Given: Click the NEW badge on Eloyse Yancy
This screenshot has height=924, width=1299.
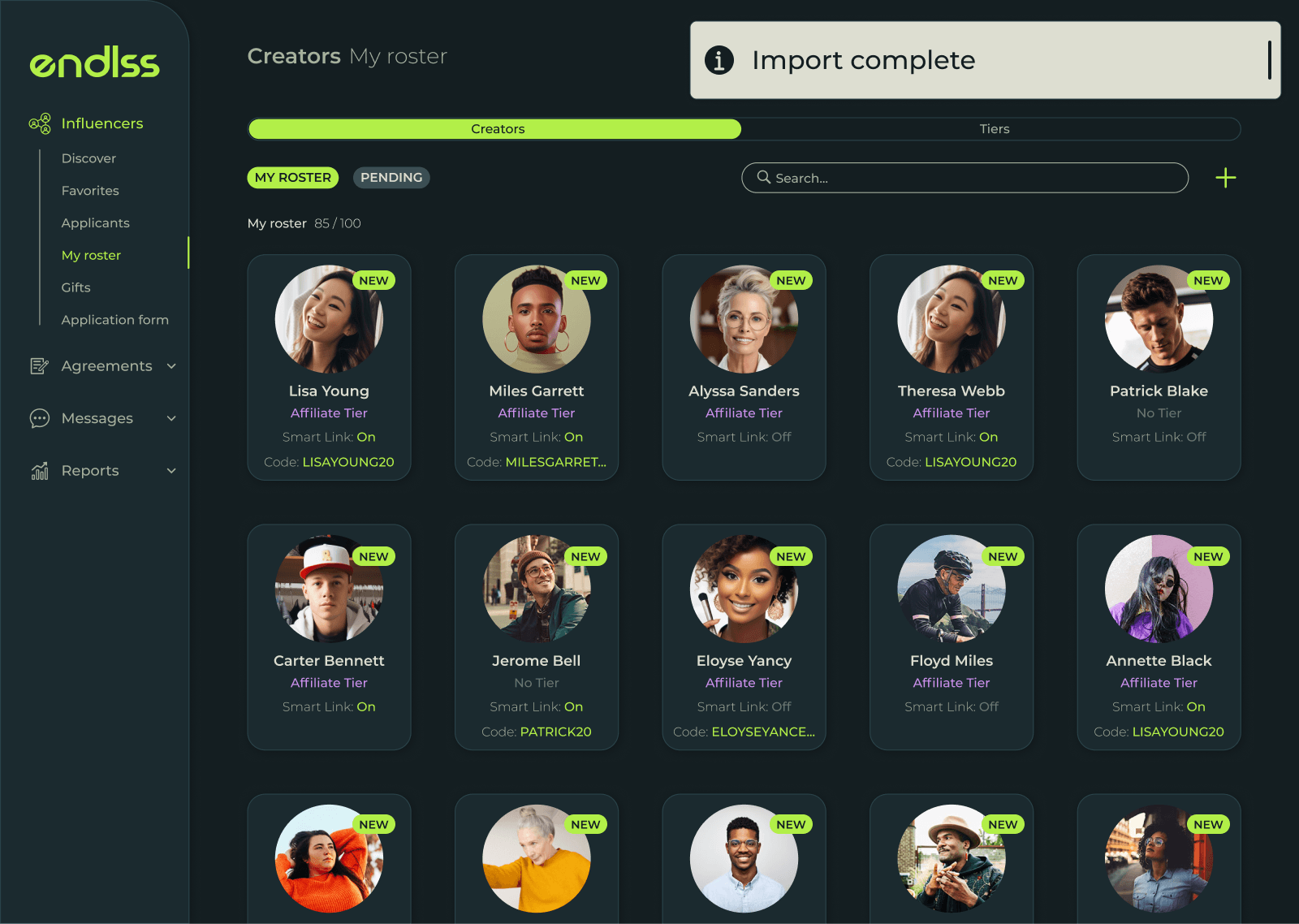Looking at the screenshot, I should [791, 556].
